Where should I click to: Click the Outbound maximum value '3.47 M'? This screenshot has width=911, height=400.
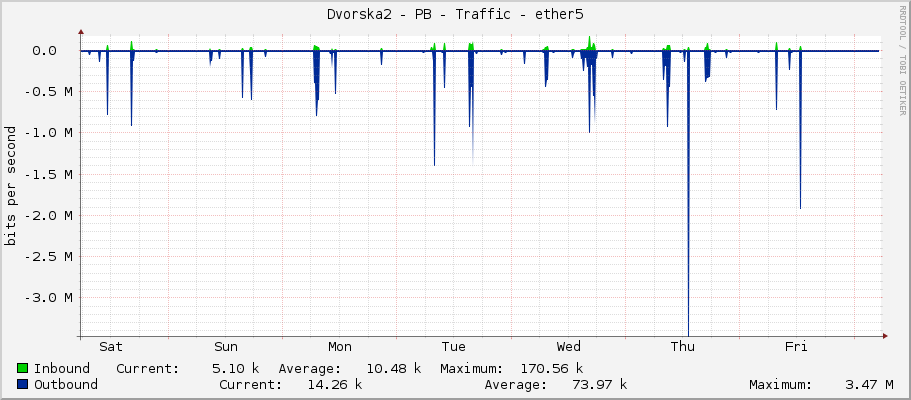click(870, 384)
